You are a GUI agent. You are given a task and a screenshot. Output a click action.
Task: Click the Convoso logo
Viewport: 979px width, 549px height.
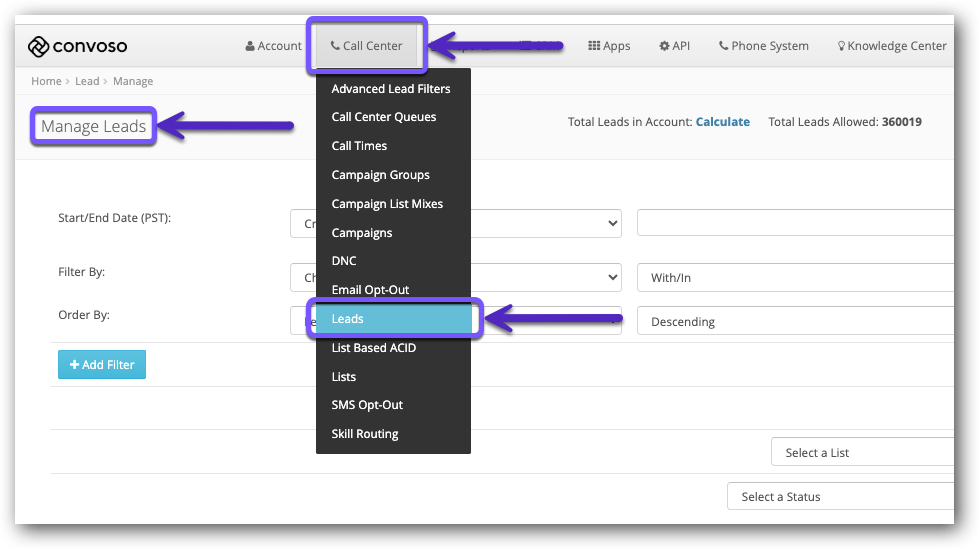click(77, 46)
